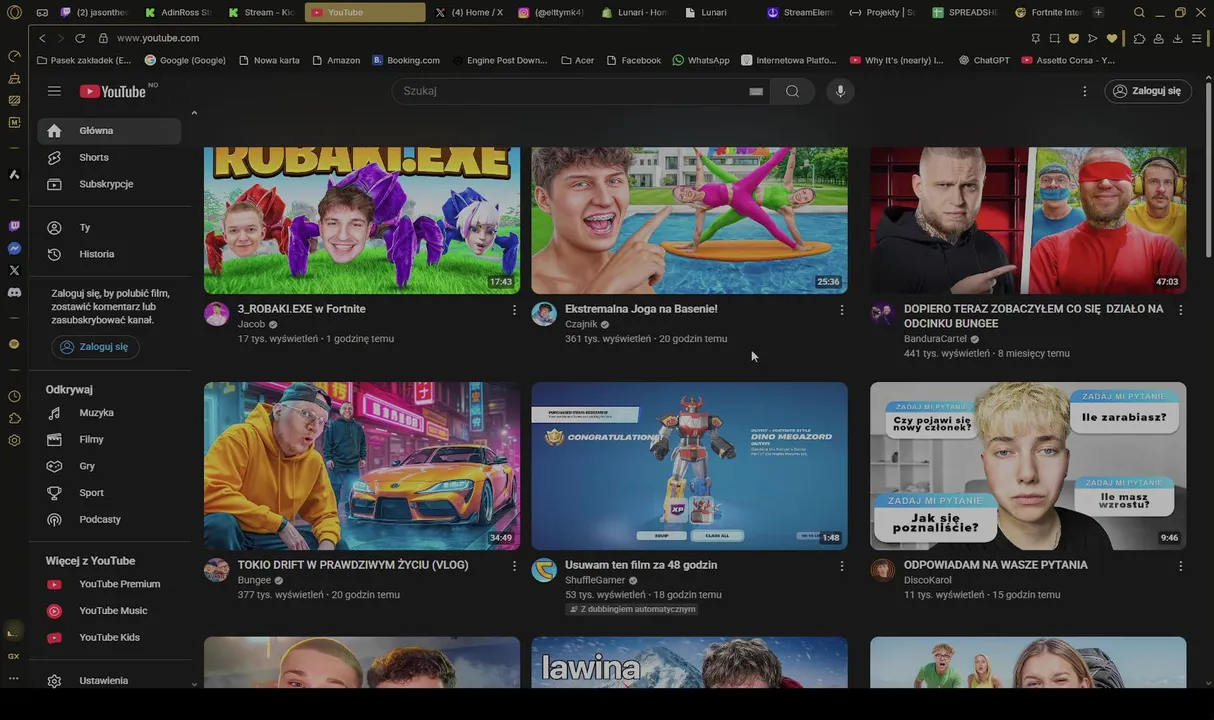Open X panel in Opera GX sidebar

[x=14, y=270]
